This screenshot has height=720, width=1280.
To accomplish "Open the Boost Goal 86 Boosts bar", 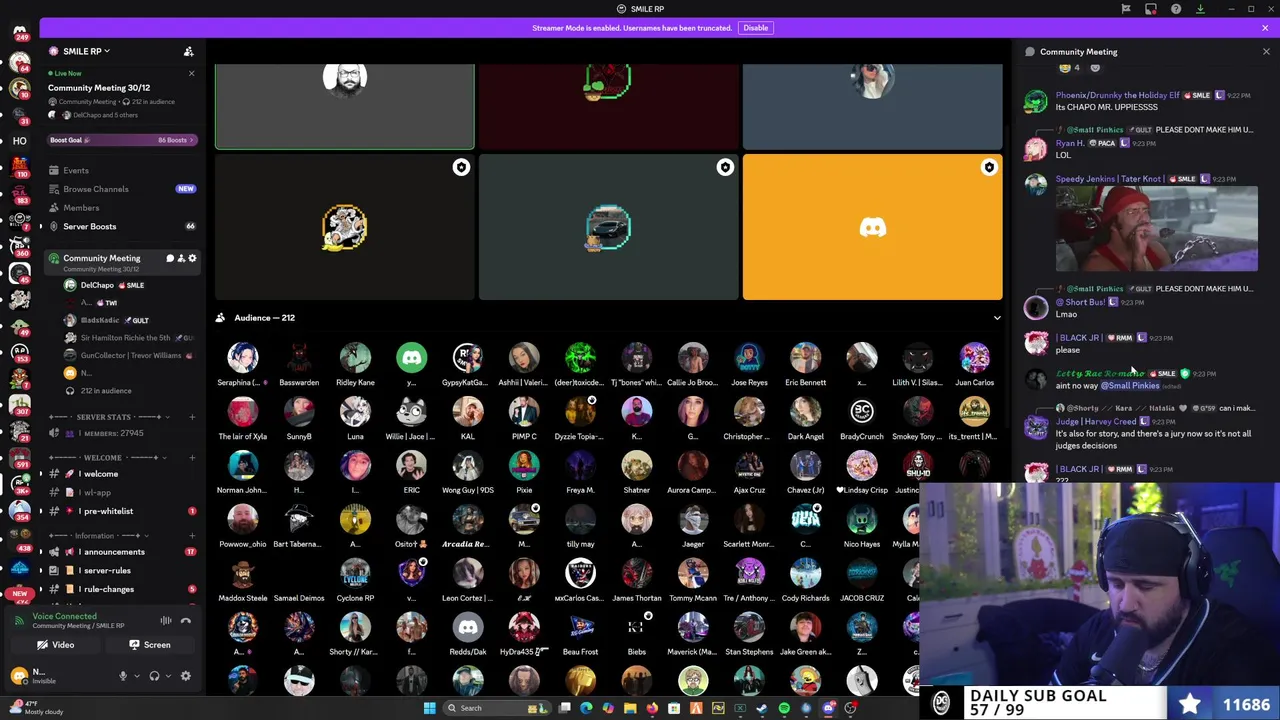I will (x=122, y=140).
